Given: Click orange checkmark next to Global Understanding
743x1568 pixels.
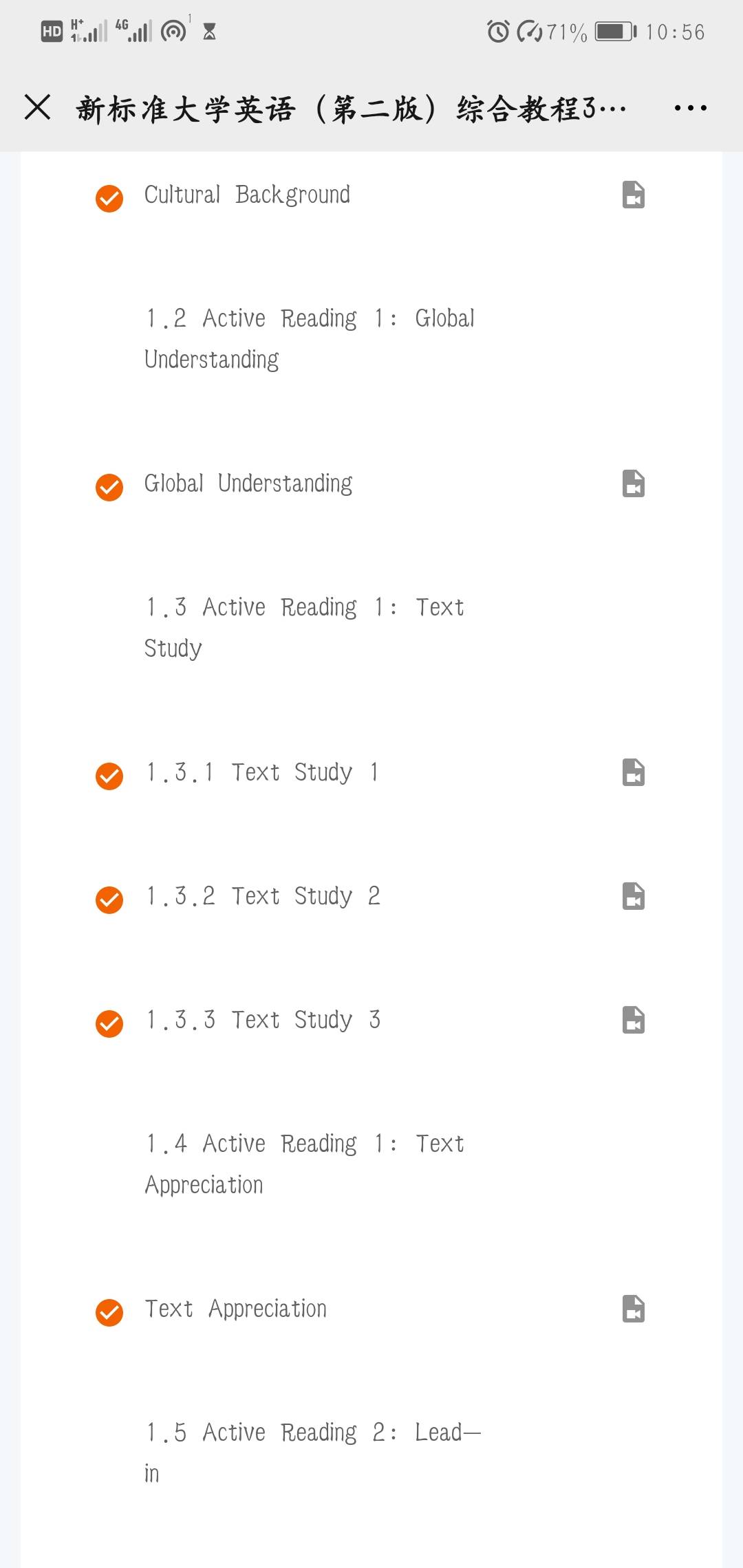Looking at the screenshot, I should 109,488.
